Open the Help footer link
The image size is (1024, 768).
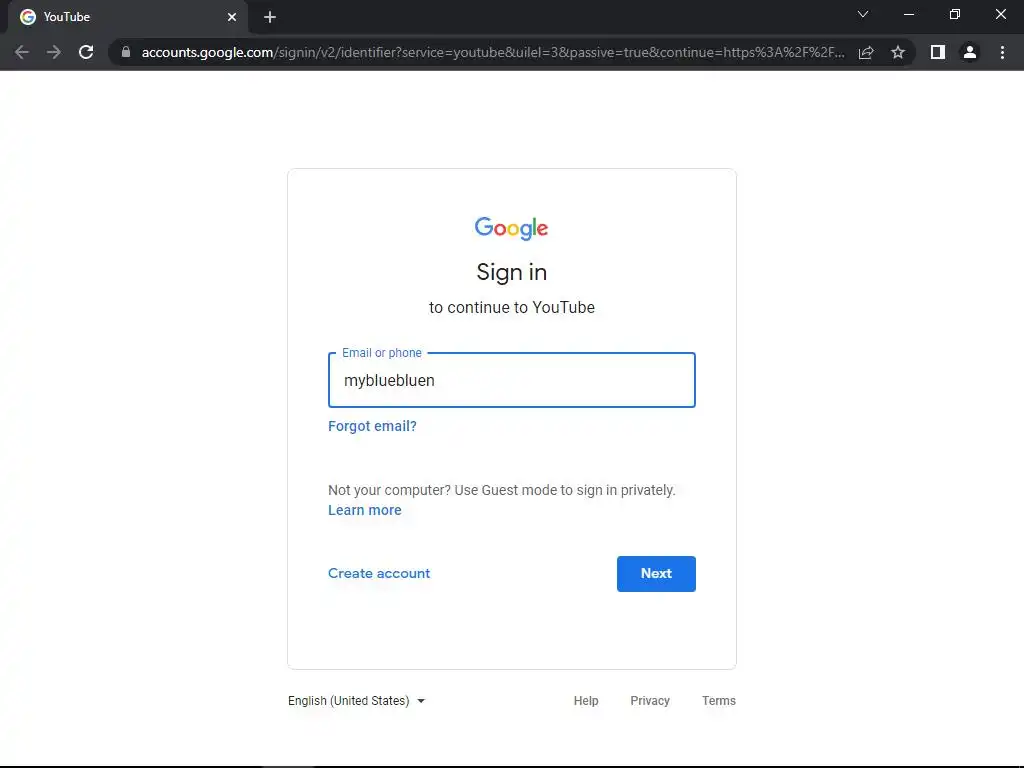click(x=586, y=701)
